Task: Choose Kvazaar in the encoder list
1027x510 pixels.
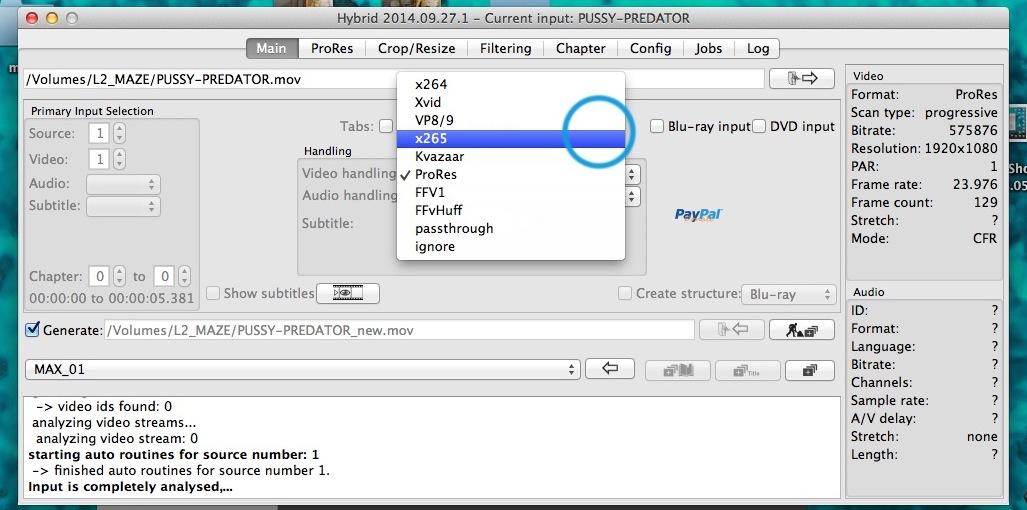Action: point(511,156)
